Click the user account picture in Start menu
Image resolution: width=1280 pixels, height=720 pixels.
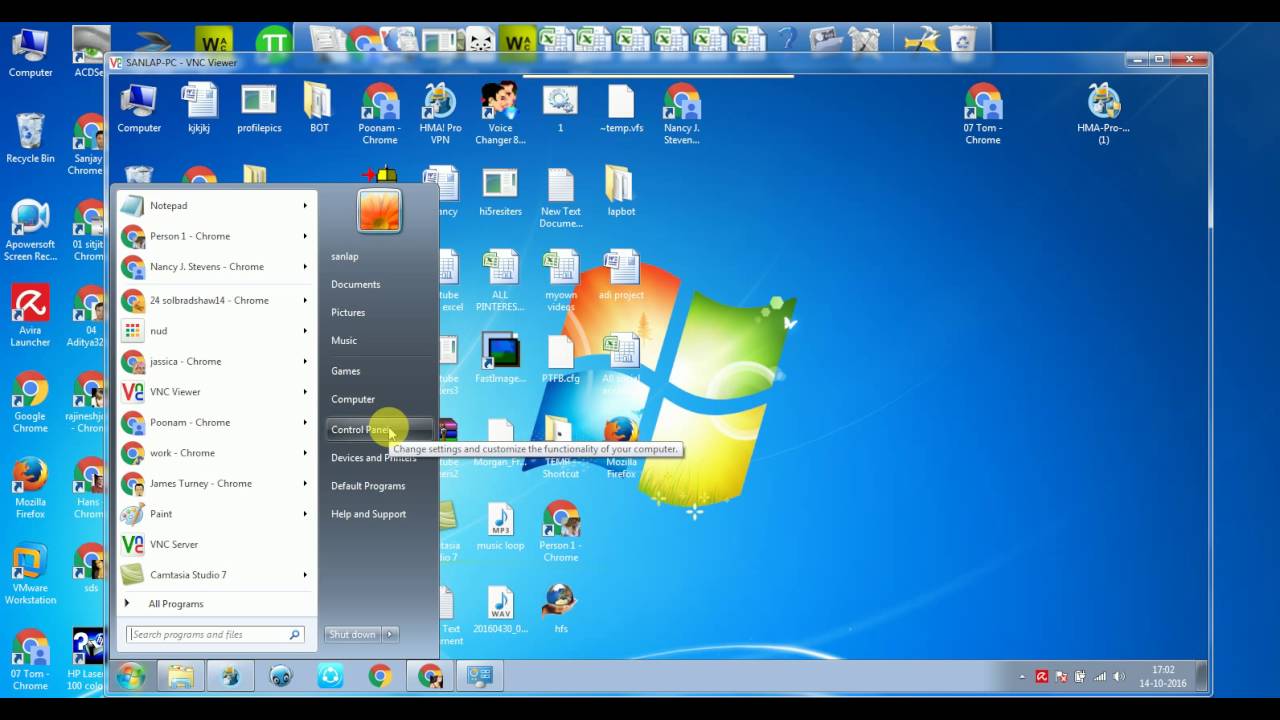[x=379, y=211]
